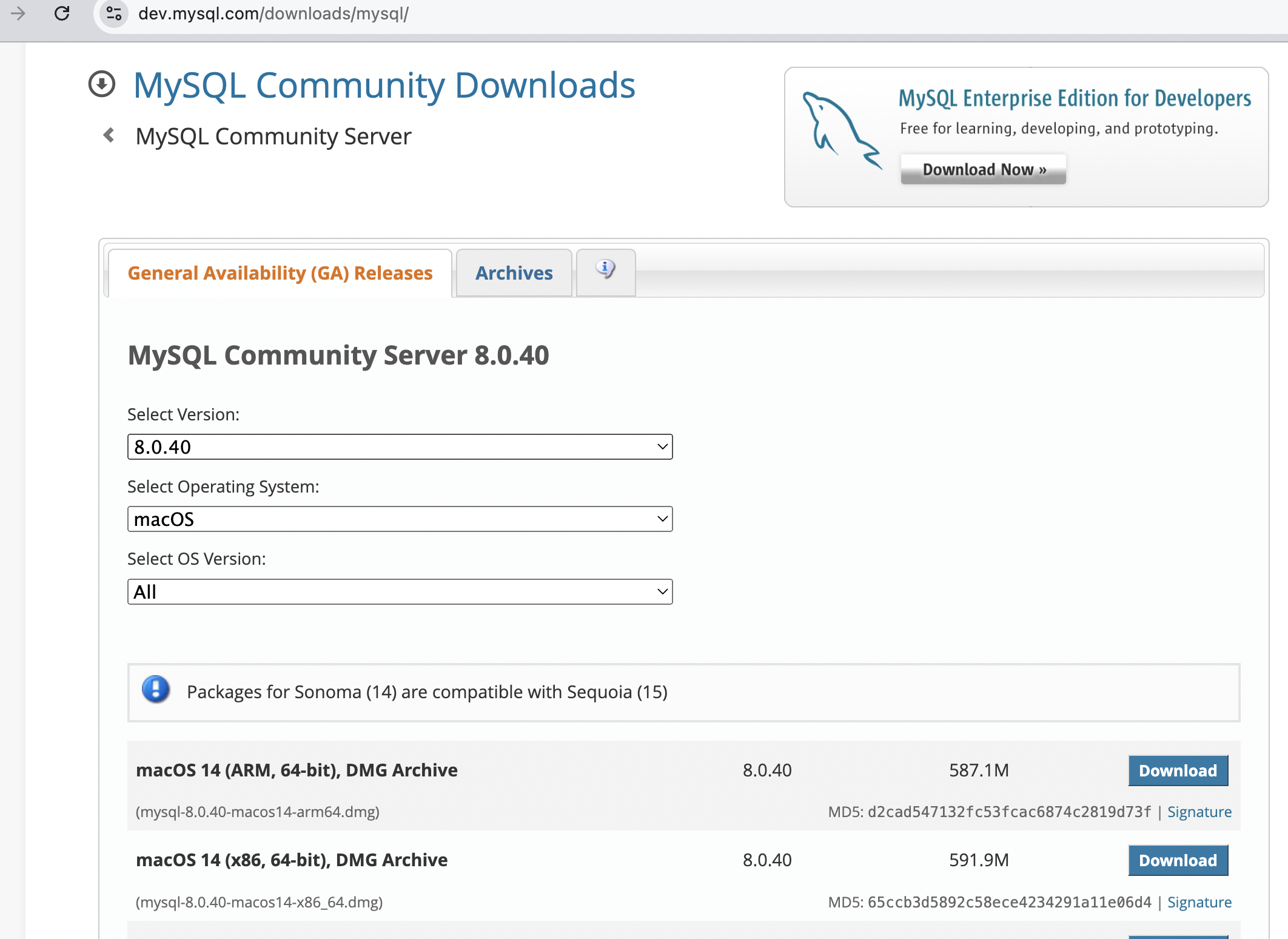
Task: Click the Download Now » button
Action: [984, 169]
